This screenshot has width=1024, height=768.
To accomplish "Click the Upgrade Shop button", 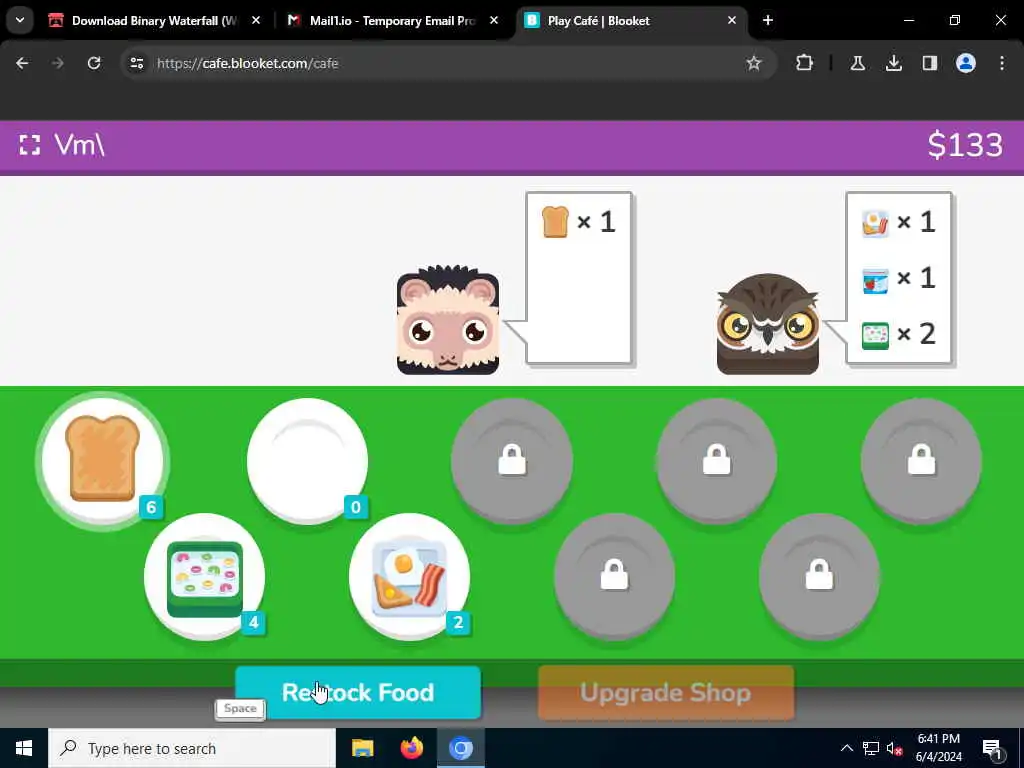I will (x=665, y=692).
